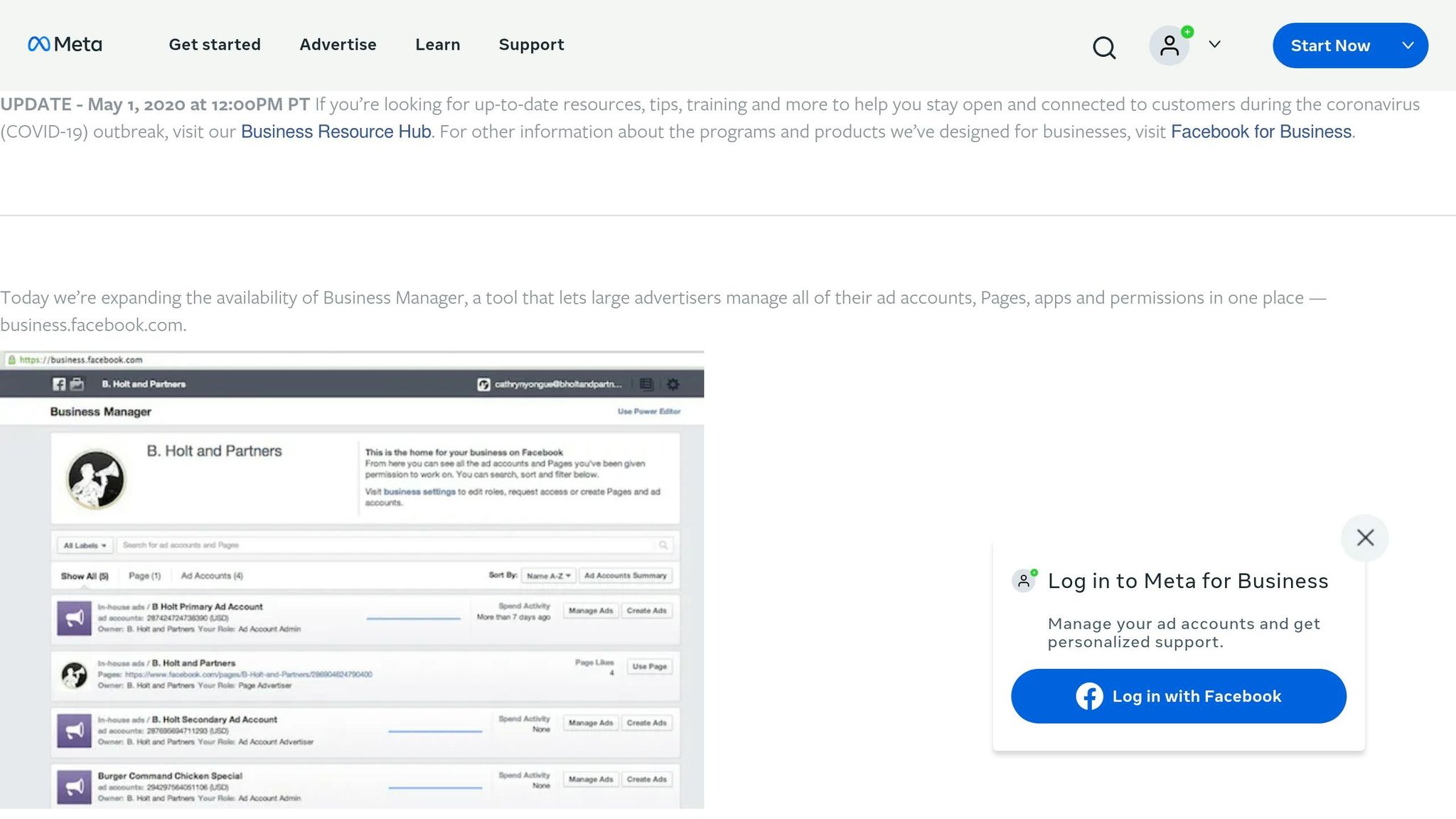
Task: Click megaphone icon for B. Holt Secondary Ad Account
Action: point(75,731)
